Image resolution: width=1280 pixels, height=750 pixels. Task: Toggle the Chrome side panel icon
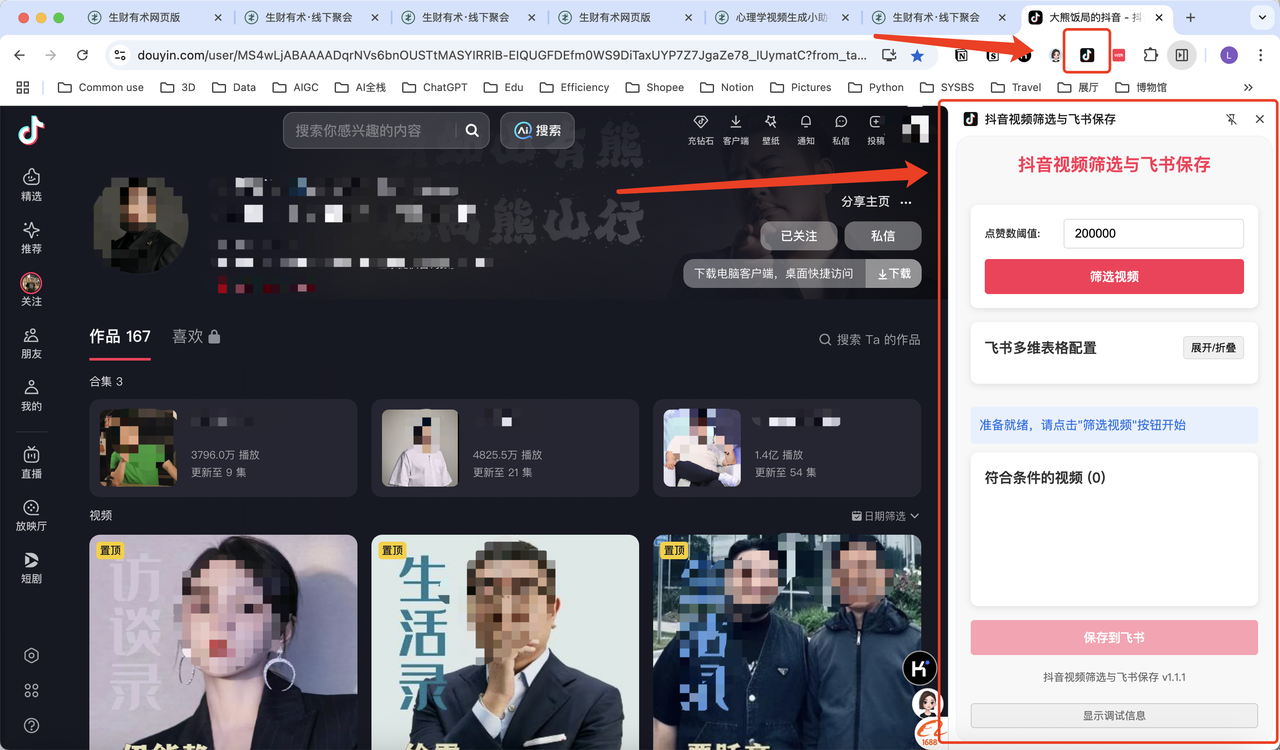click(1182, 56)
